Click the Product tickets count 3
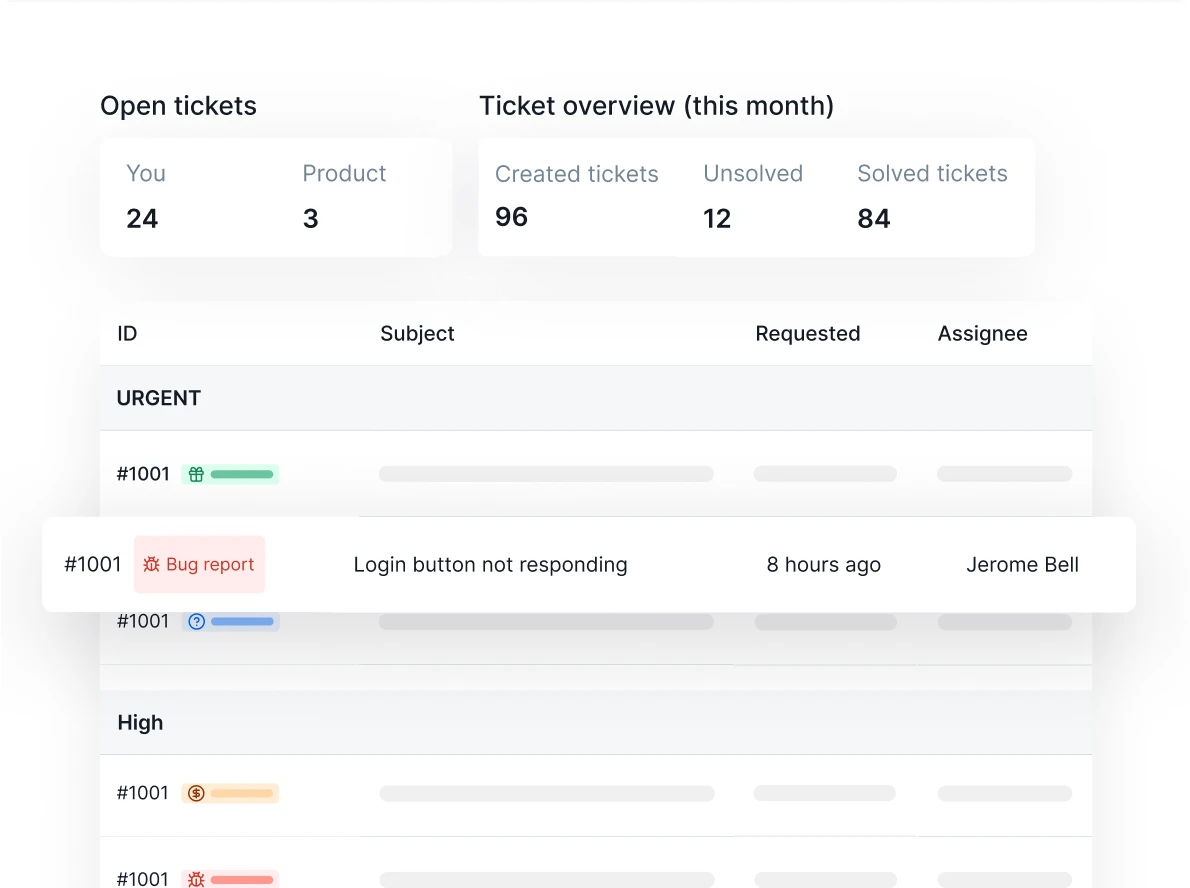This screenshot has width=1190, height=888. (x=310, y=219)
